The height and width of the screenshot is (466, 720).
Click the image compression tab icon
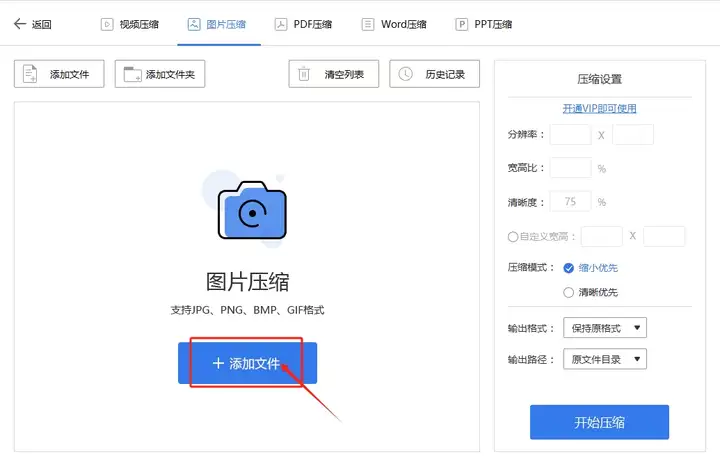[x=194, y=24]
